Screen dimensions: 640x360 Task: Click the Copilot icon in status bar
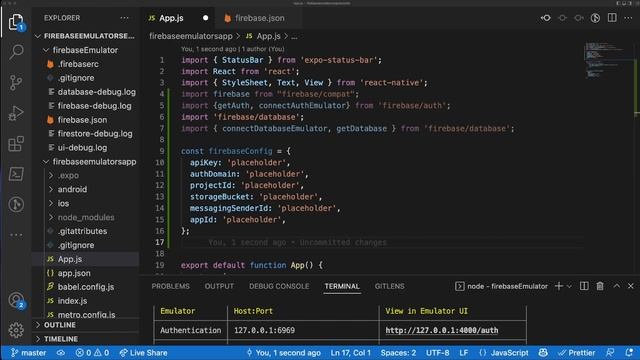click(x=543, y=352)
